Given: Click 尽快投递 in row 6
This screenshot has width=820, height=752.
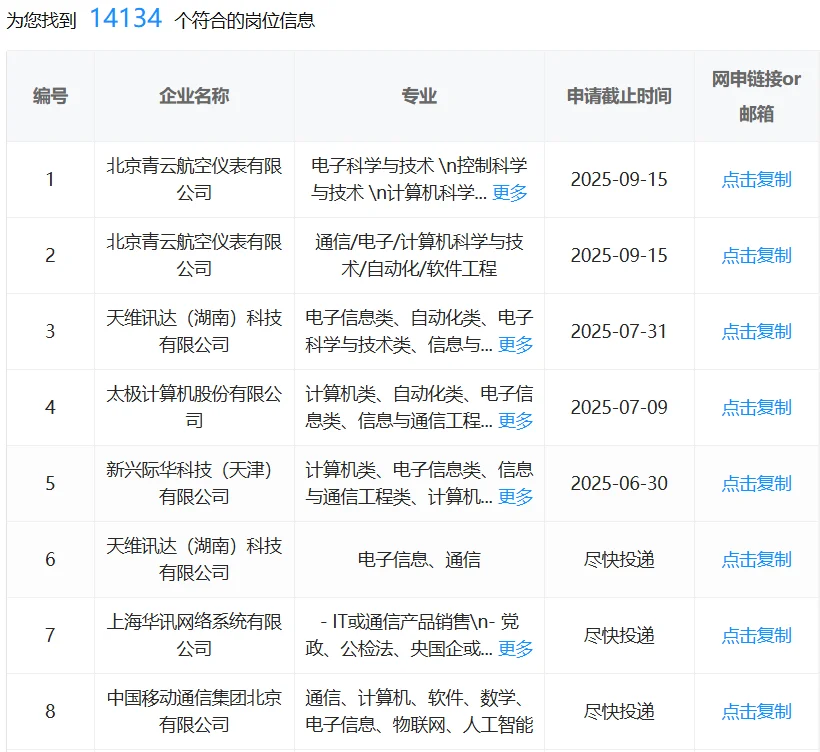Looking at the screenshot, I should pos(619,559).
